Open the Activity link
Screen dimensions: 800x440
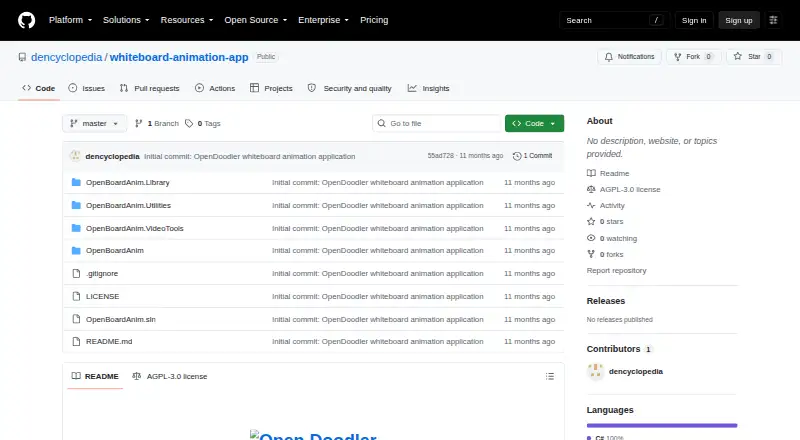(x=606, y=206)
